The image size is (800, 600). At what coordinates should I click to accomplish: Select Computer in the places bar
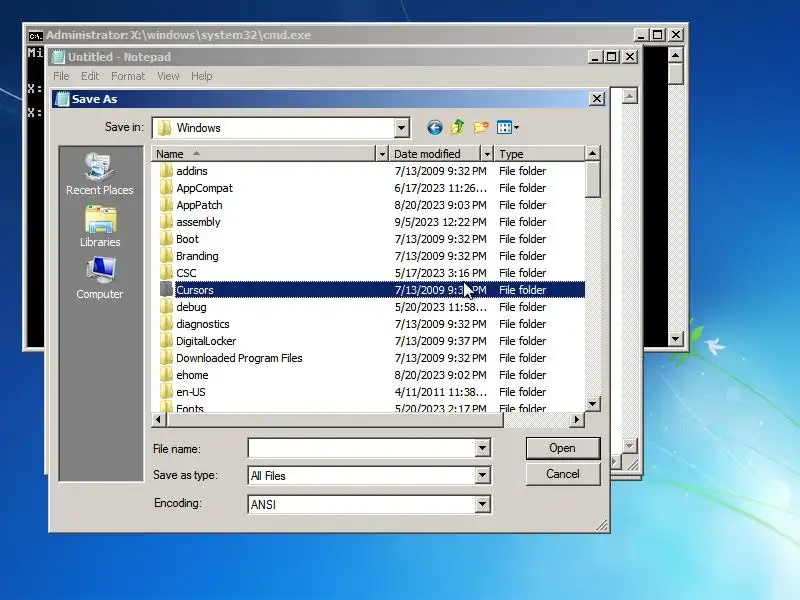tap(99, 279)
